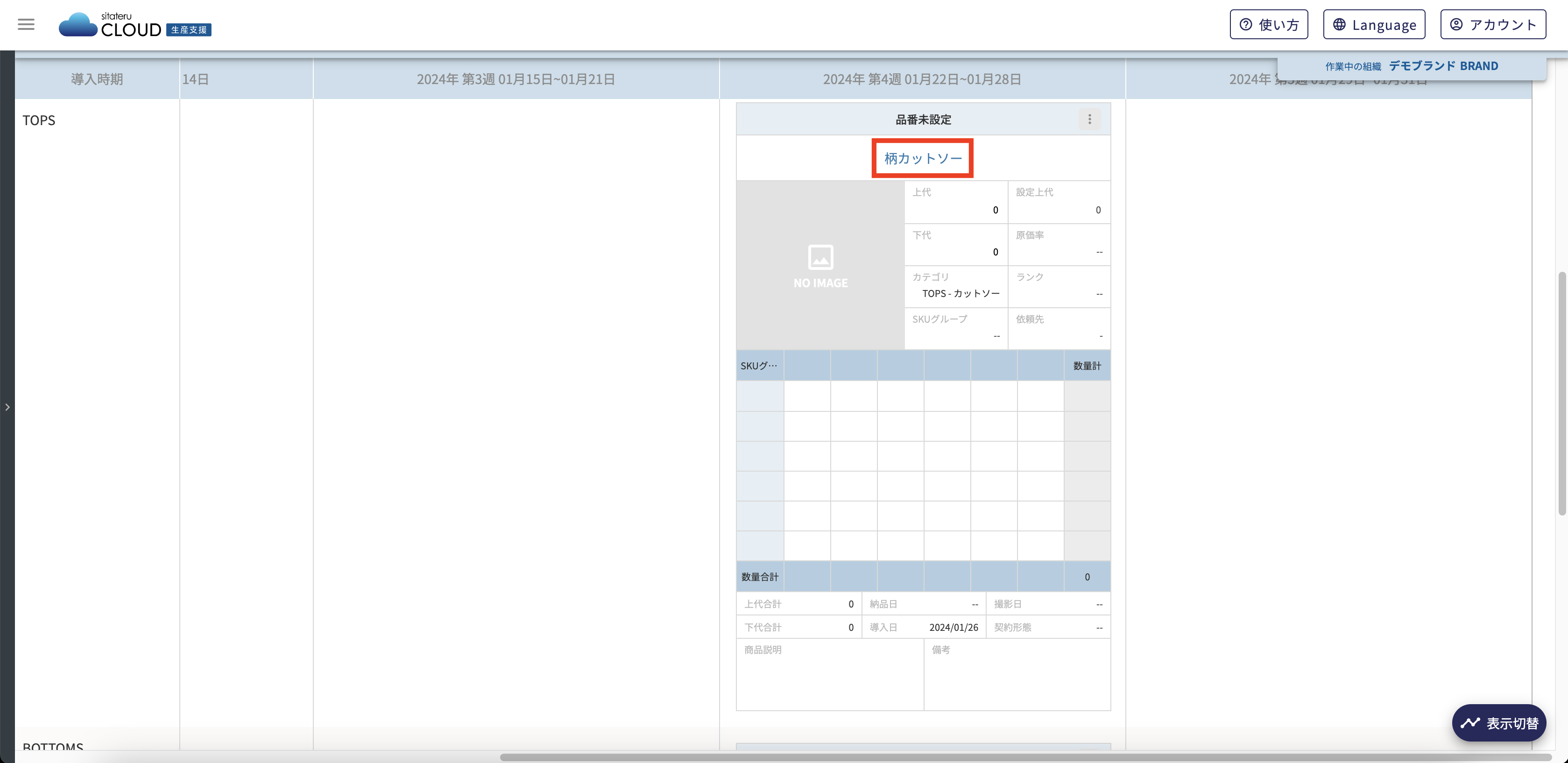Click the 導入時期 header cell
This screenshot has width=1568, height=763.
click(97, 79)
